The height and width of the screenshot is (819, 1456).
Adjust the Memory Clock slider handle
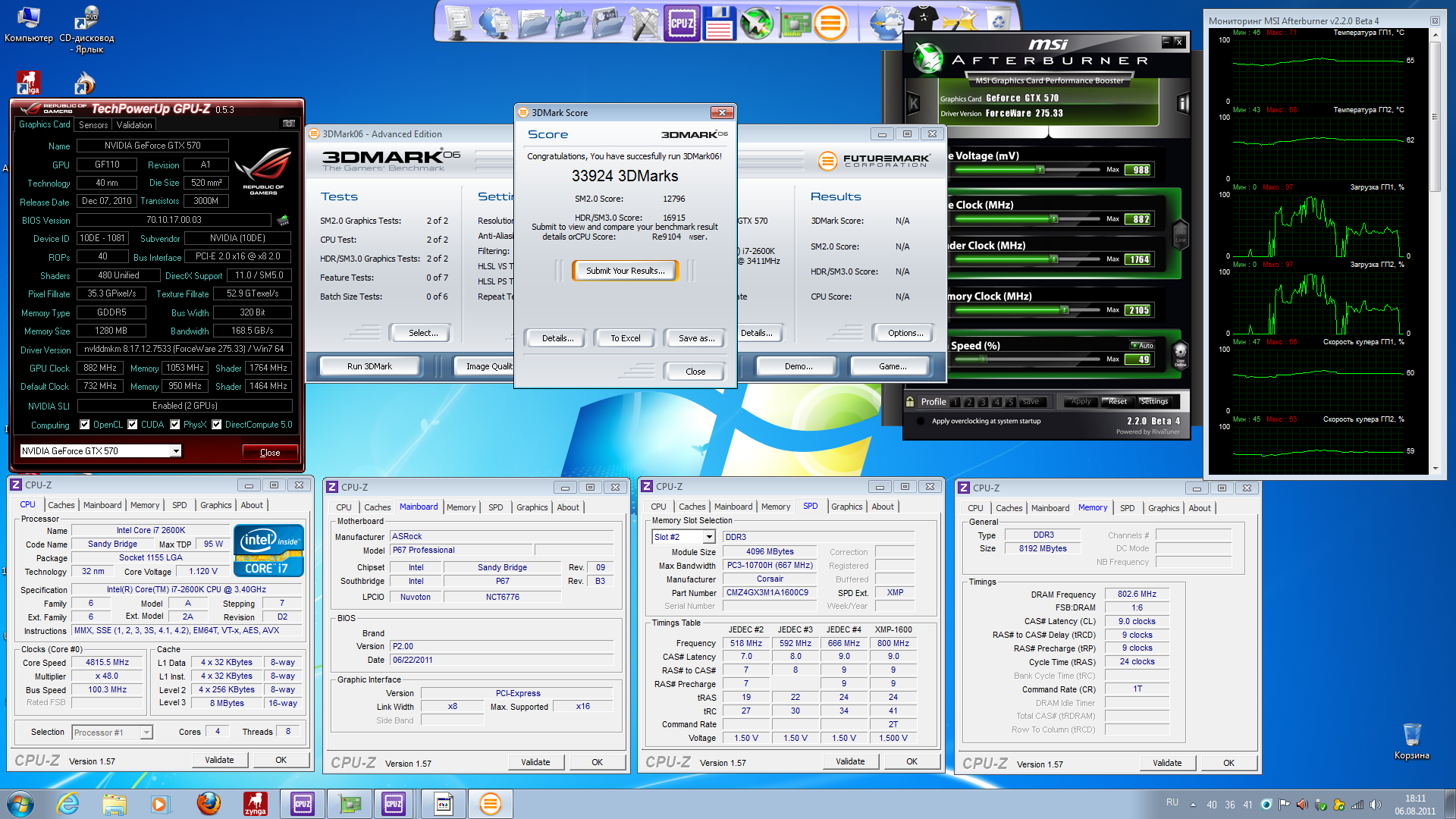coord(1065,310)
